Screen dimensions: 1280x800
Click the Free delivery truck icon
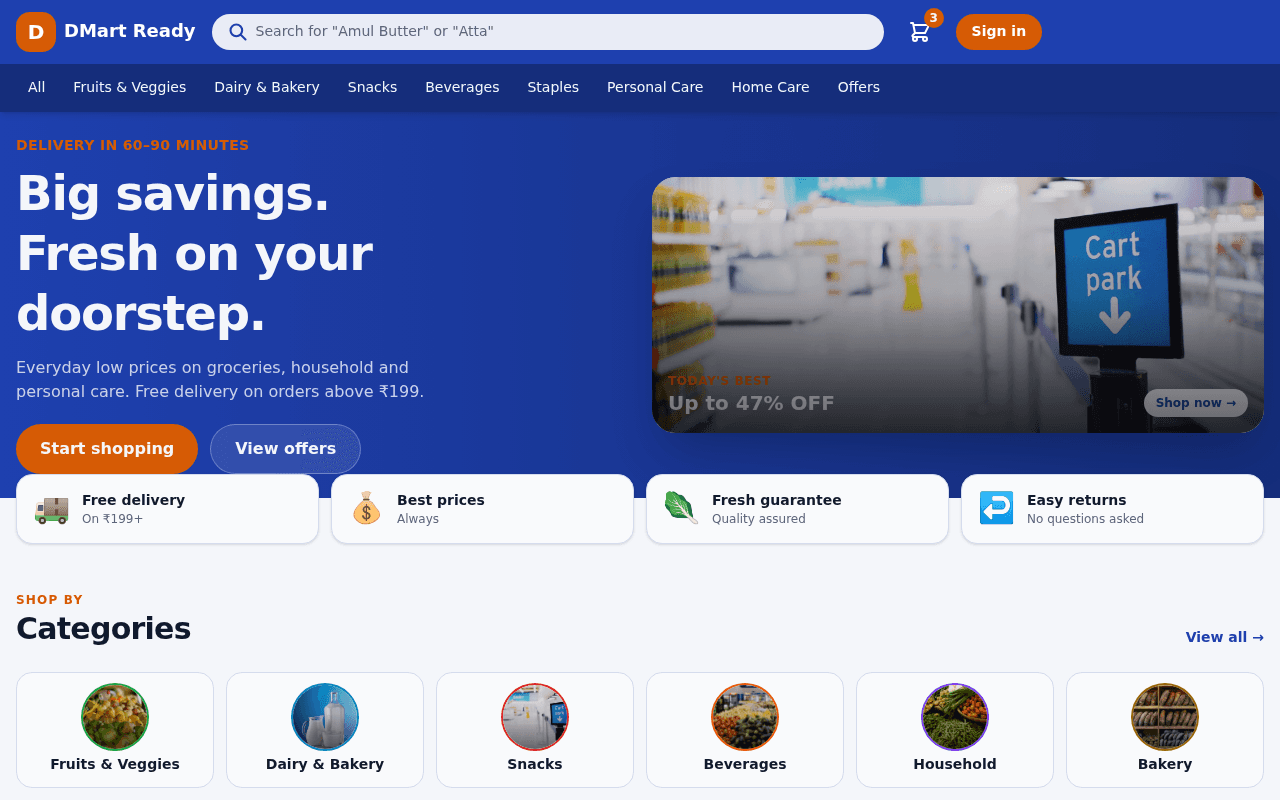coord(52,508)
